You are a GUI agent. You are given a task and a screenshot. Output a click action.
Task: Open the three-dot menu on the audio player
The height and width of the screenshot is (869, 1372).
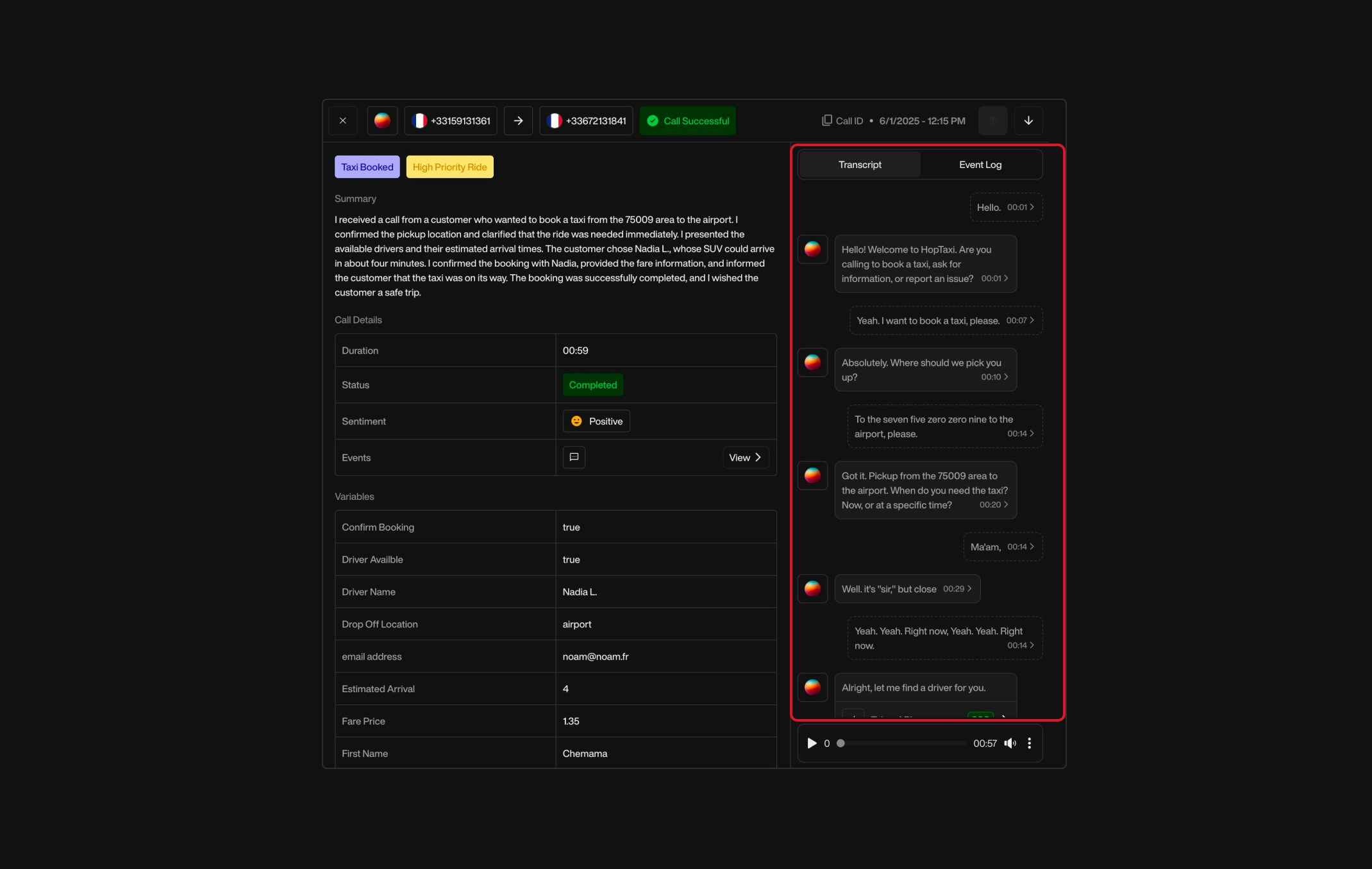click(1030, 743)
